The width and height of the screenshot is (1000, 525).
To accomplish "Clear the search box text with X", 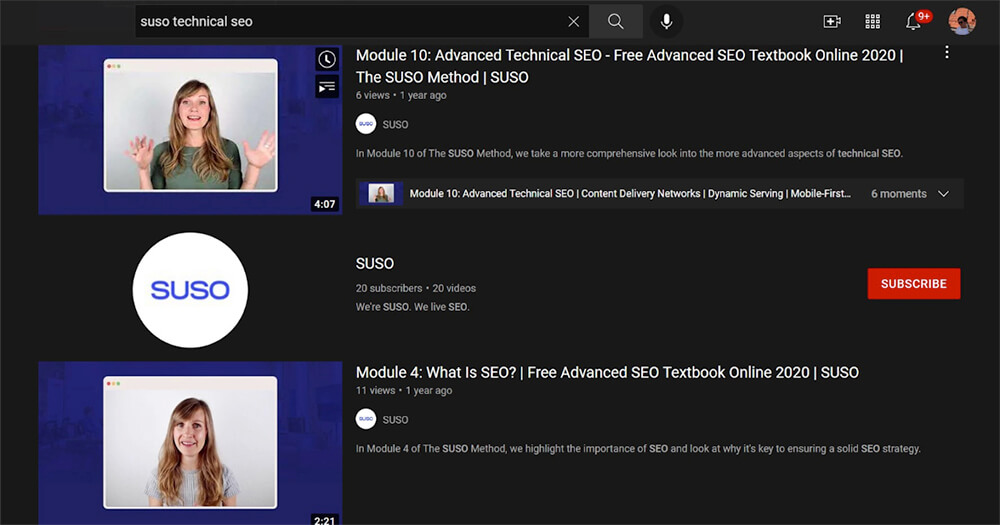I will click(x=573, y=22).
